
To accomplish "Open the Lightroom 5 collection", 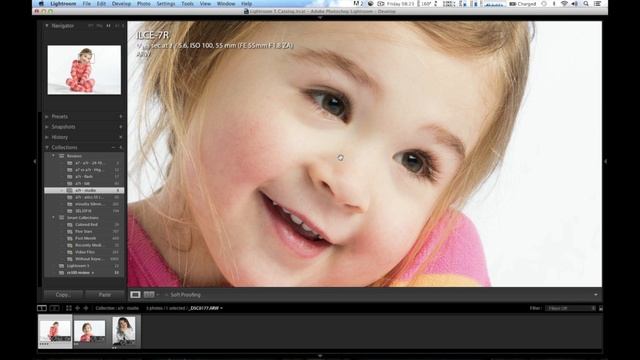I will (84, 266).
